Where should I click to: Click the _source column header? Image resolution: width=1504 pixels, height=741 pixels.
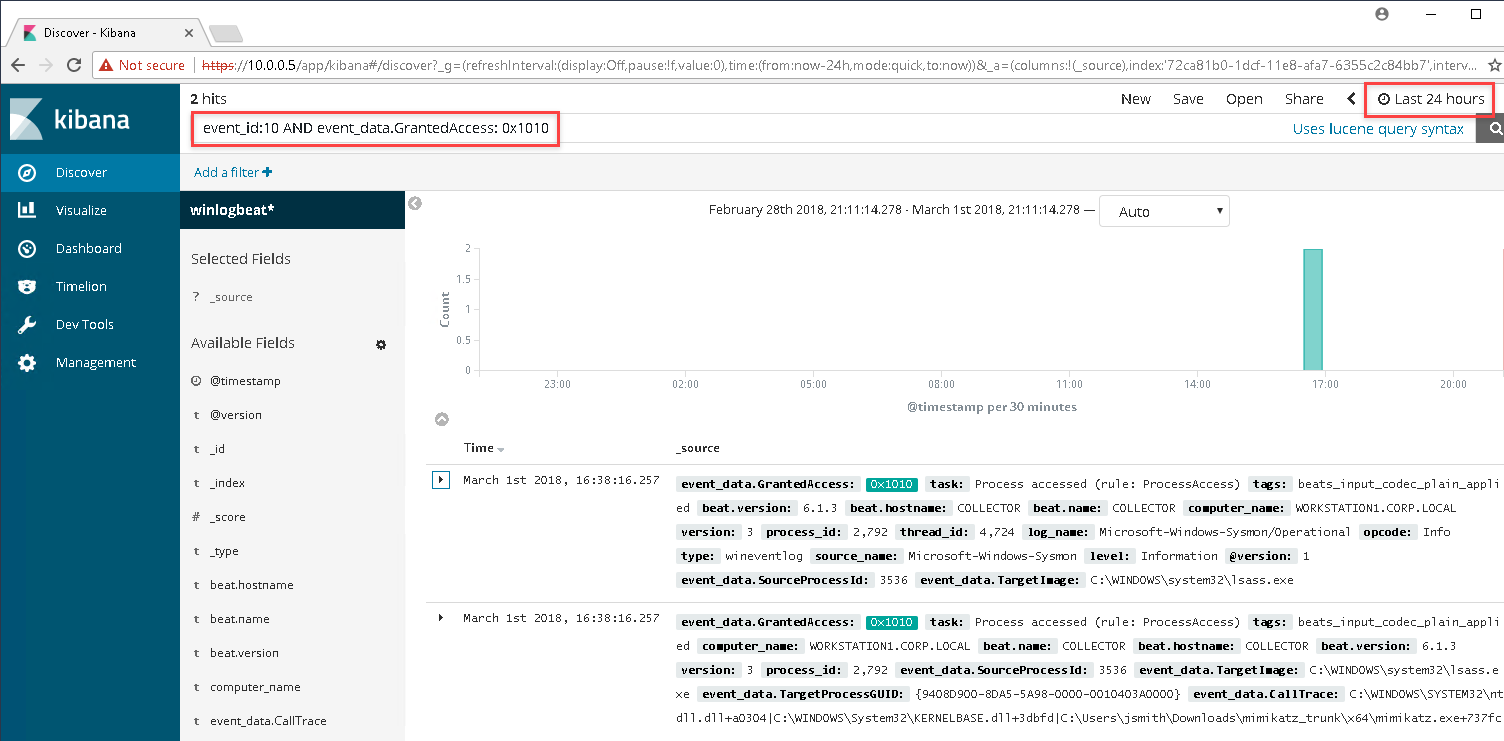tap(698, 448)
